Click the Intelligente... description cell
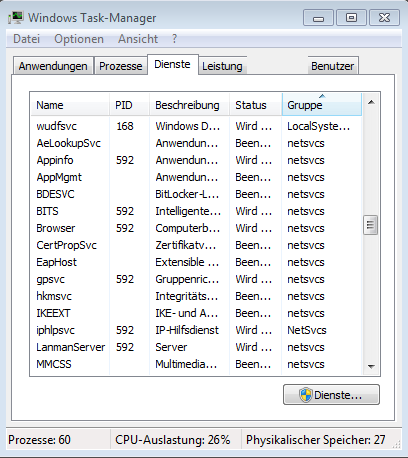The height and width of the screenshot is (458, 408). (188, 211)
